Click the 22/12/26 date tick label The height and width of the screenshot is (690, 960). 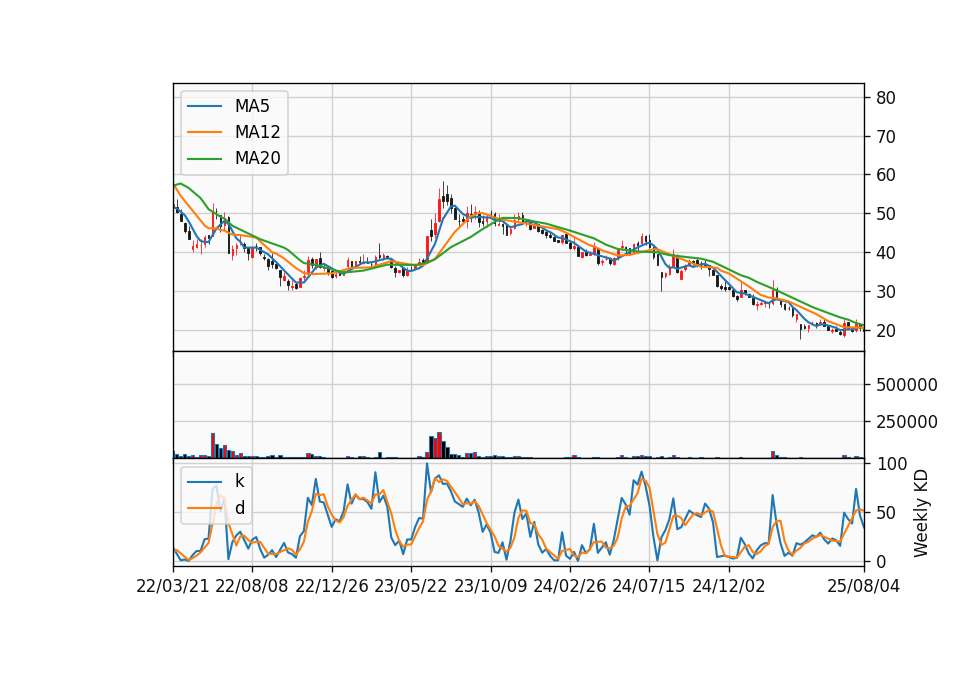332,586
